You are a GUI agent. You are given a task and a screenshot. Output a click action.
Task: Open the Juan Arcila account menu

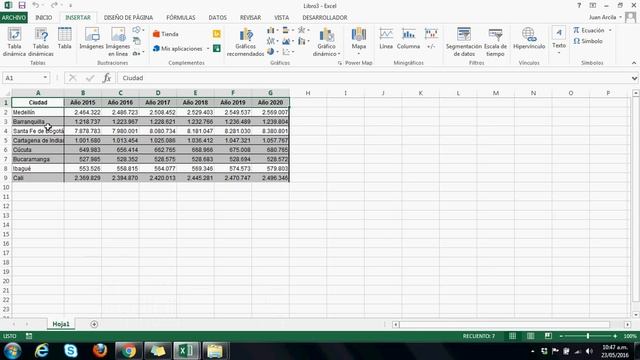click(605, 17)
